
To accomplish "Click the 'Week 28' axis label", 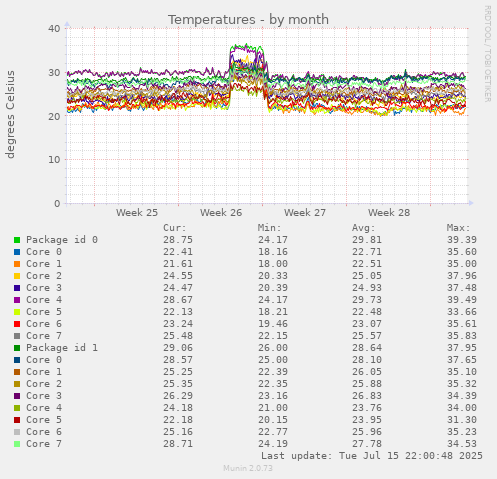I will pyautogui.click(x=389, y=213).
